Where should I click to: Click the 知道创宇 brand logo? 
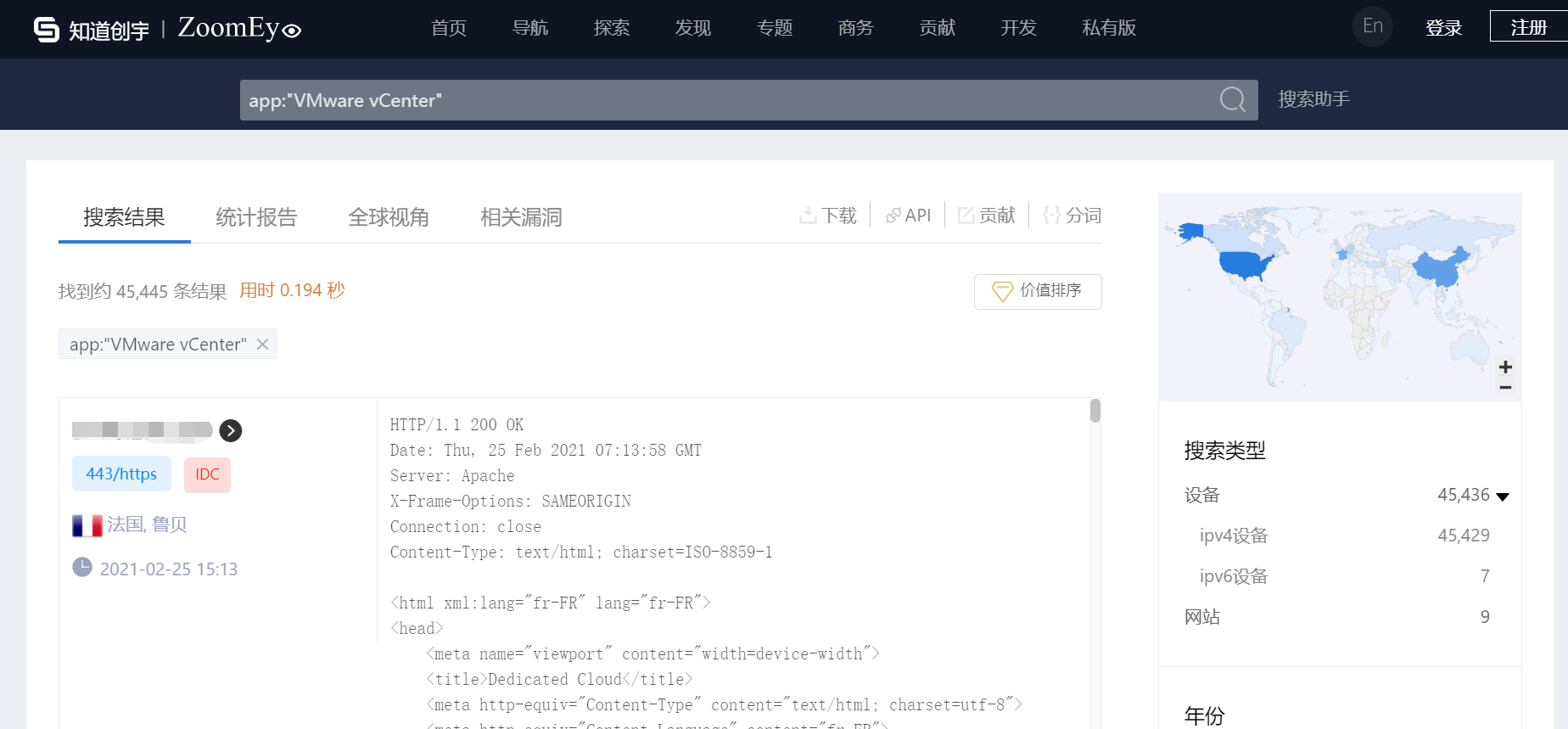(x=92, y=30)
